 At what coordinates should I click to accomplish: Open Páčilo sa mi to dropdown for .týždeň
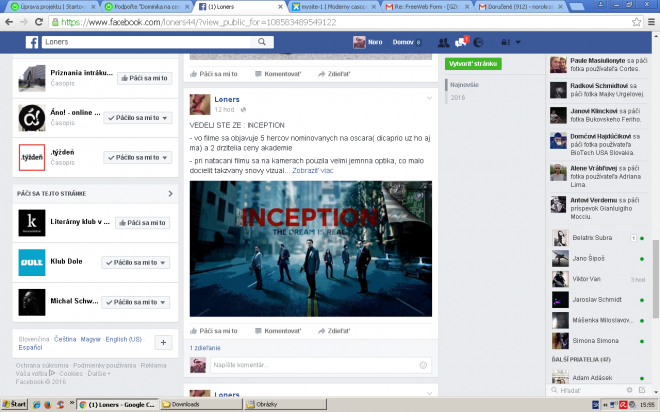coord(138,157)
